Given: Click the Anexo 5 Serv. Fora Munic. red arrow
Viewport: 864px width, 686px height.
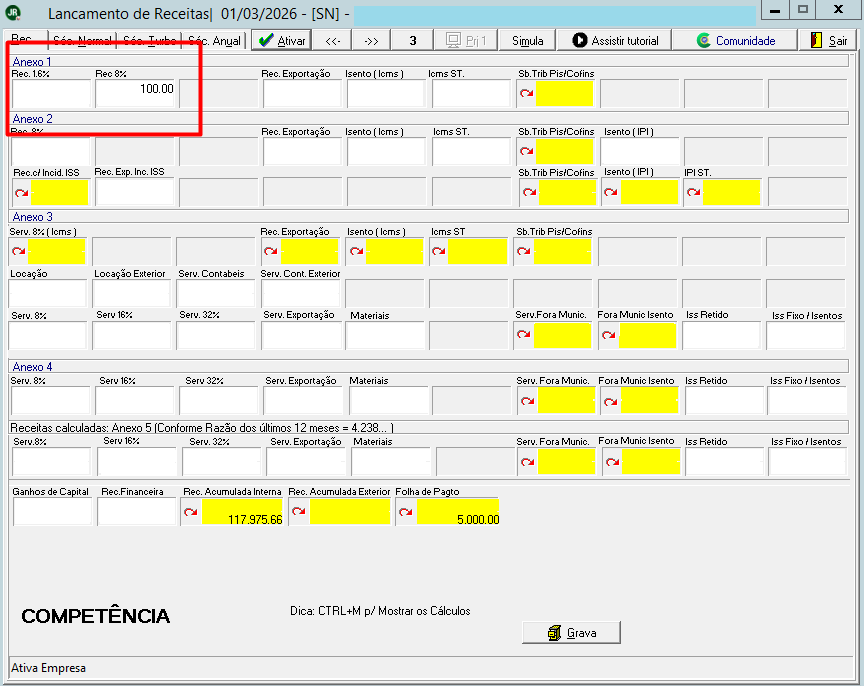Looking at the screenshot, I should pos(528,462).
